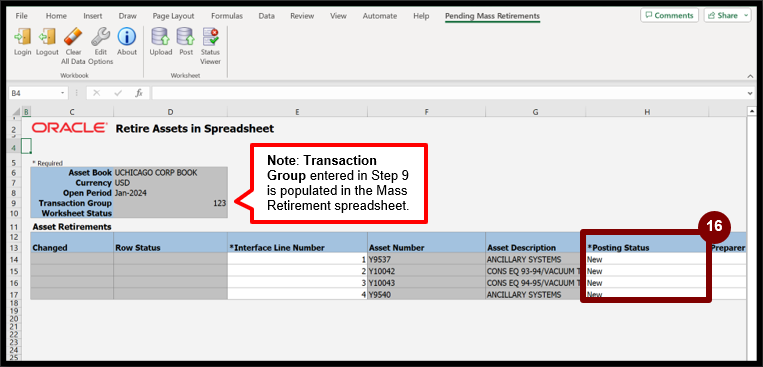The height and width of the screenshot is (367, 763).
Task: Select column G header
Action: 535,112
